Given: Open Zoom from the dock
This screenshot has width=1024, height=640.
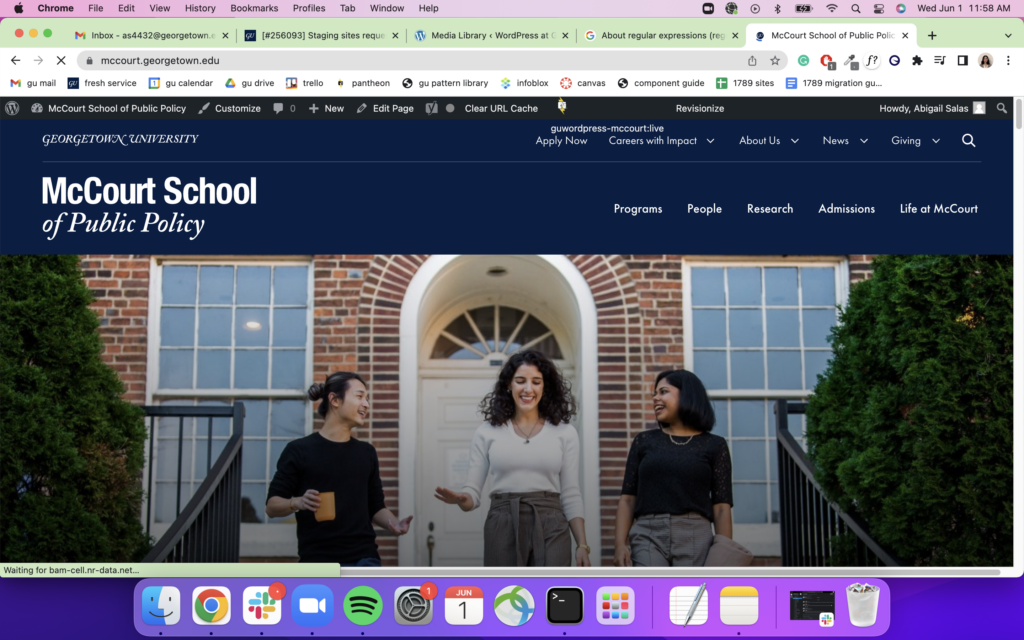Looking at the screenshot, I should 312,605.
